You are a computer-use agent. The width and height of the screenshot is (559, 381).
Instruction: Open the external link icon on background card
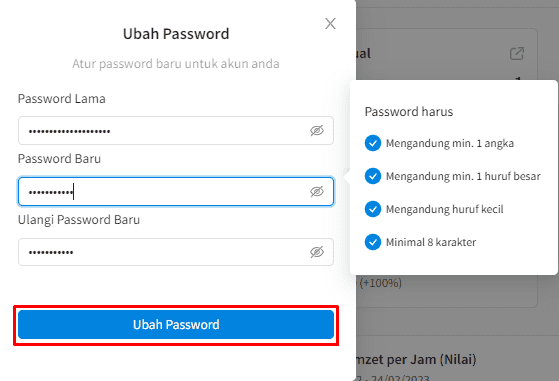517,53
